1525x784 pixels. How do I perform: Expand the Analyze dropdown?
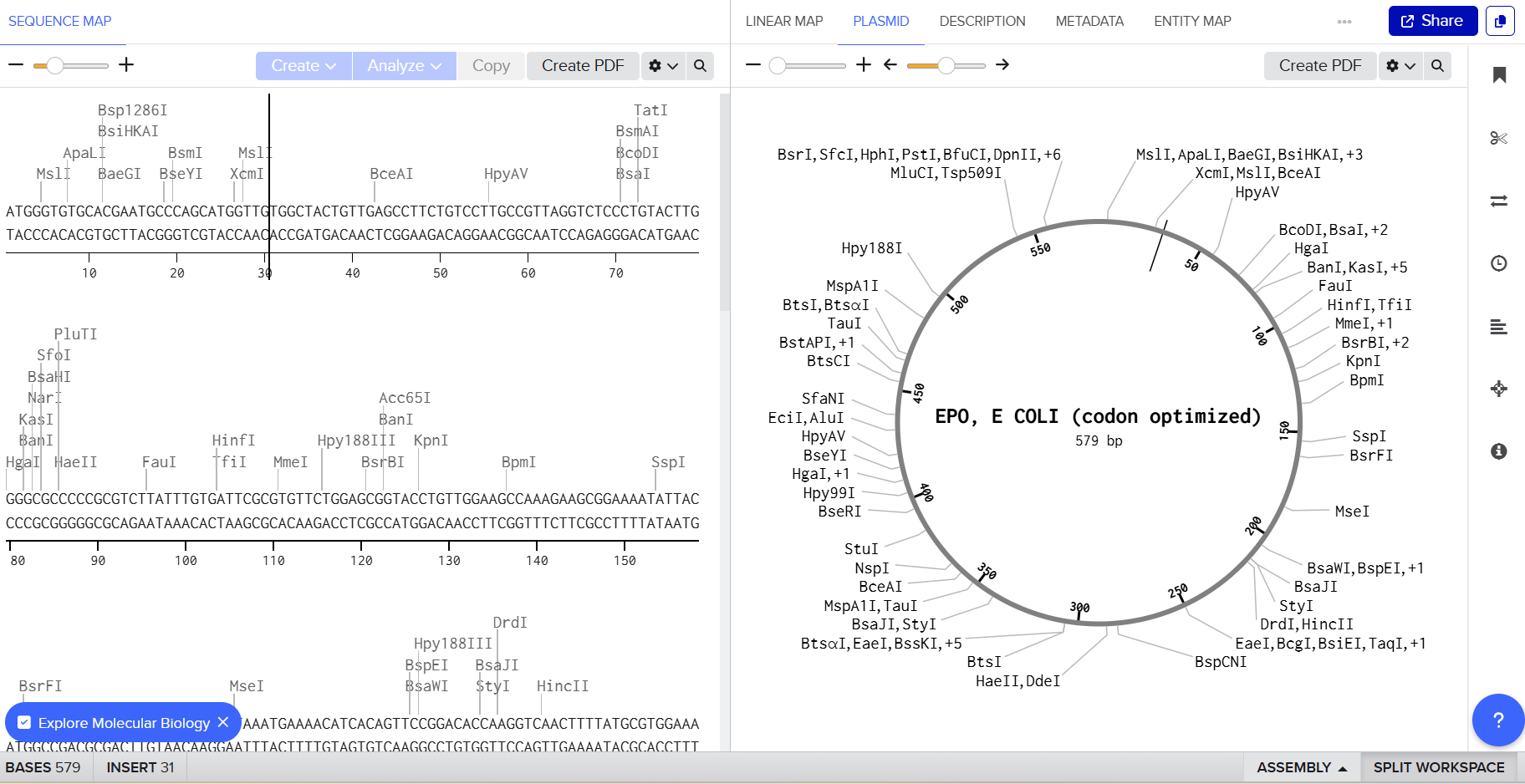(404, 65)
